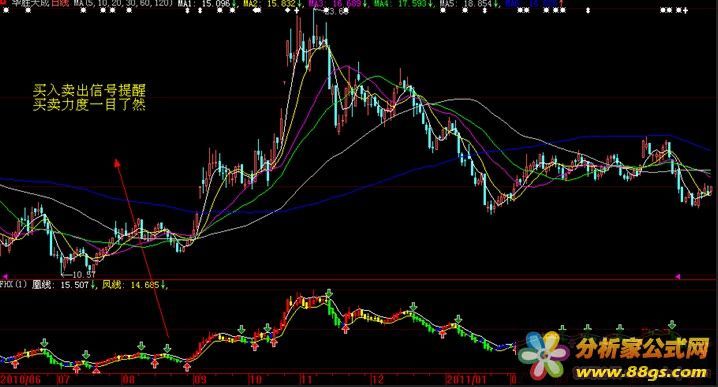Click the leftmost green sell arrow in indicator panel
This screenshot has height=387, width=718.
tap(44, 343)
